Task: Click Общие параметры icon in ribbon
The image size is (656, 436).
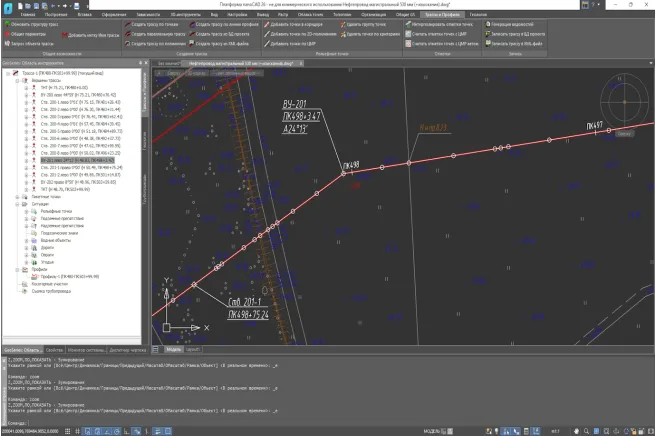Action: (7, 34)
